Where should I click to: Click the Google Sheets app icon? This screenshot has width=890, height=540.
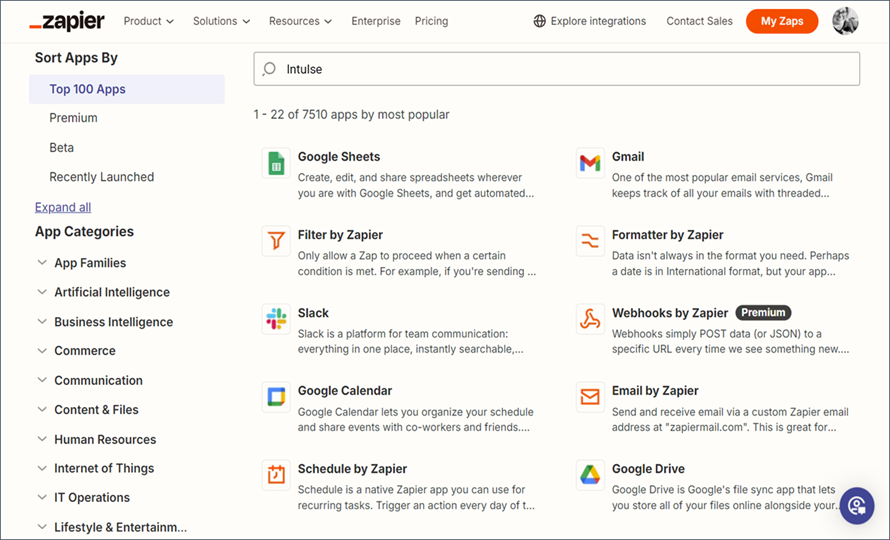276,163
